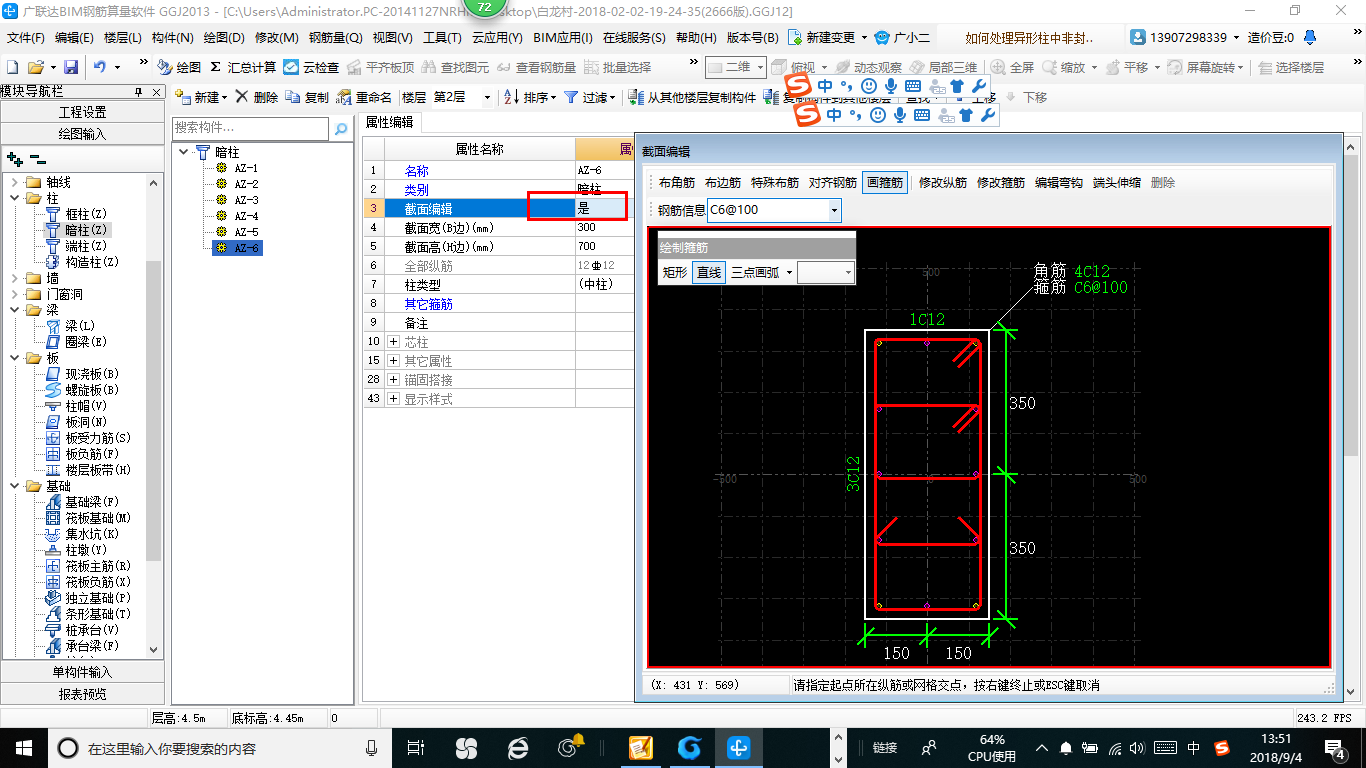Select 筏板基础(M) in the navigation tree

tap(88, 518)
